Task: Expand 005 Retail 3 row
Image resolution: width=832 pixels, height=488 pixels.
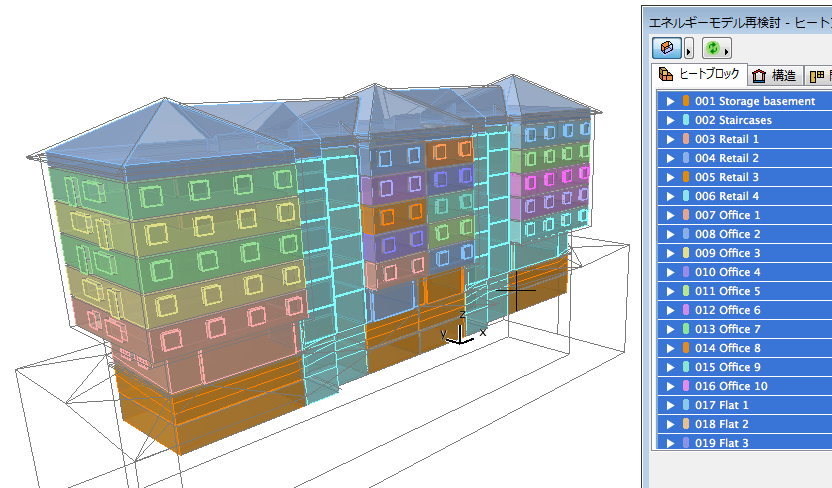Action: (x=670, y=177)
